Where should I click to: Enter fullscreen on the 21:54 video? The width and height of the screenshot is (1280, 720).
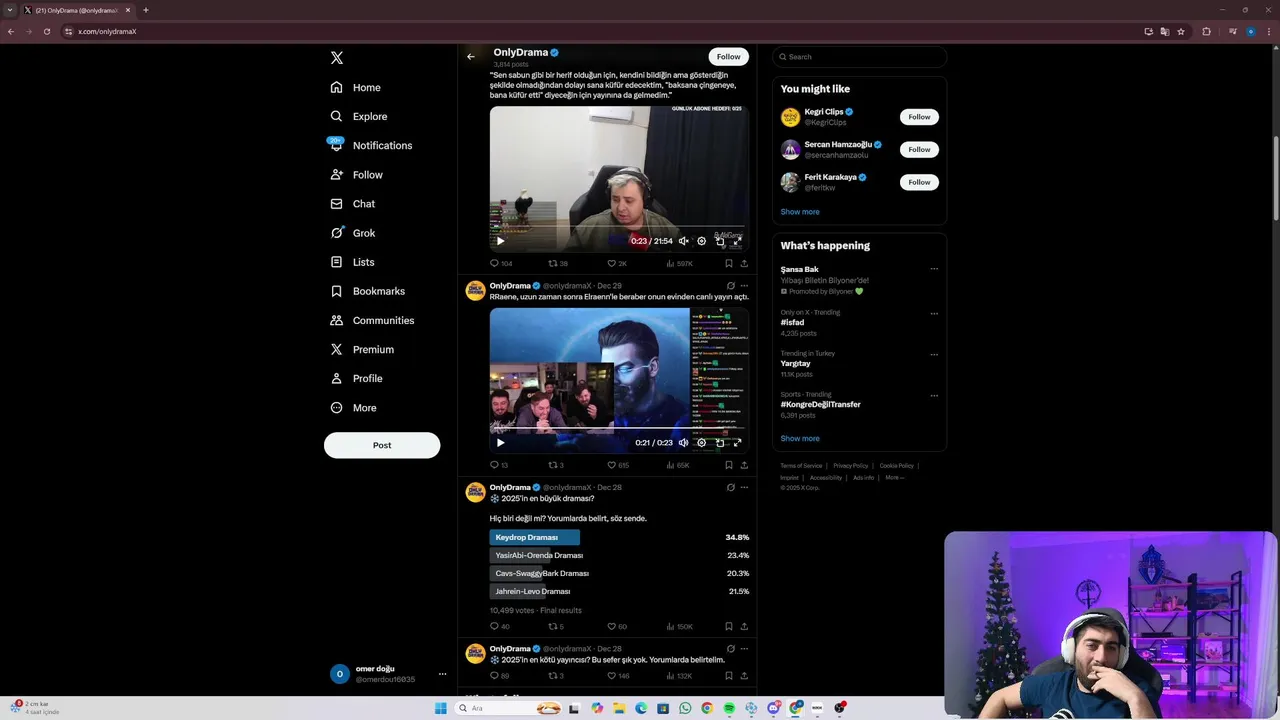(x=737, y=241)
